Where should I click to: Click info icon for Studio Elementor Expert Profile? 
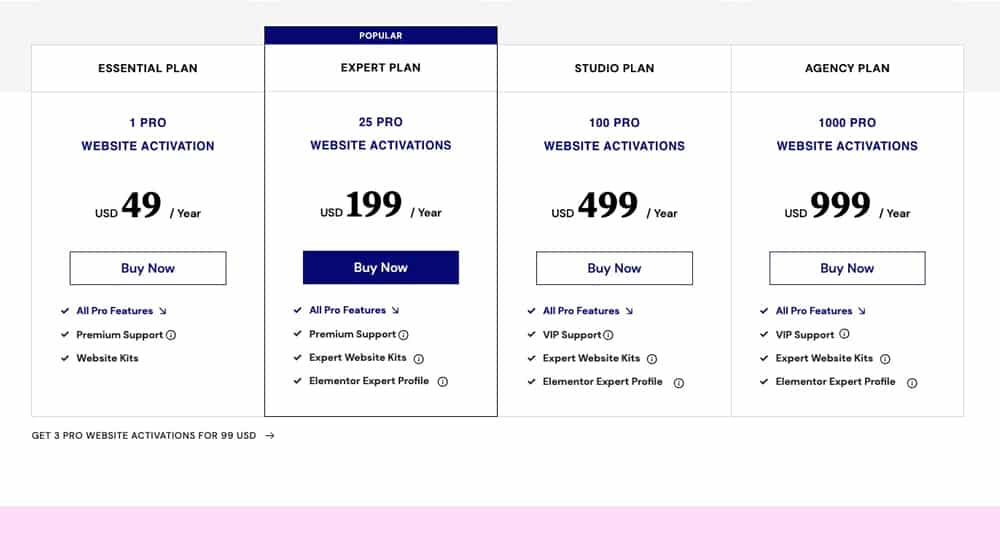click(x=679, y=383)
